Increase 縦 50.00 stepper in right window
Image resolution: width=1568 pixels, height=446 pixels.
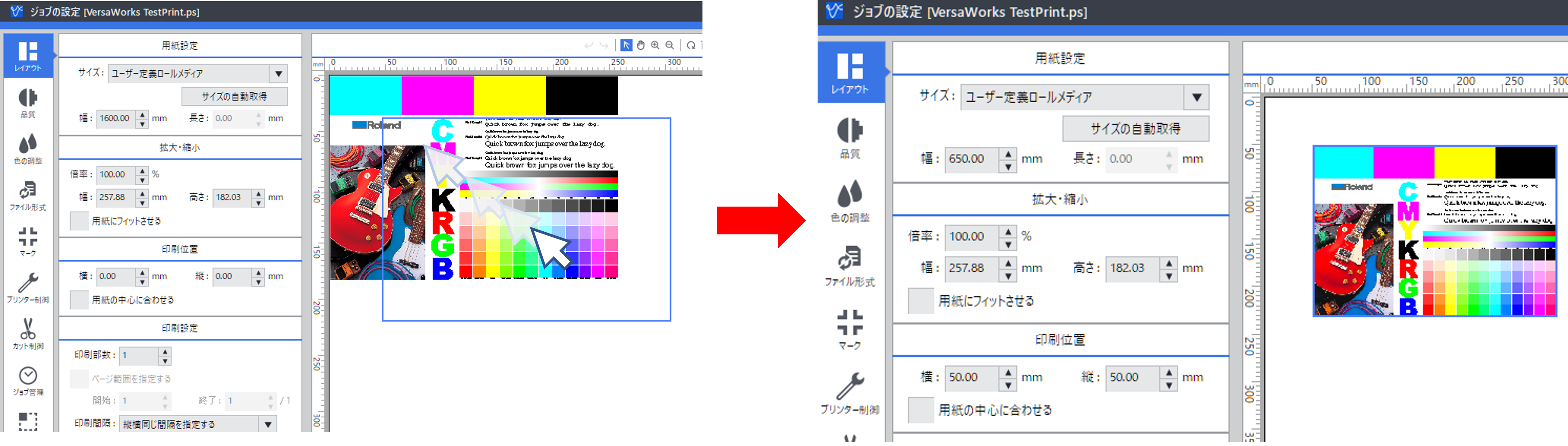[1169, 371]
